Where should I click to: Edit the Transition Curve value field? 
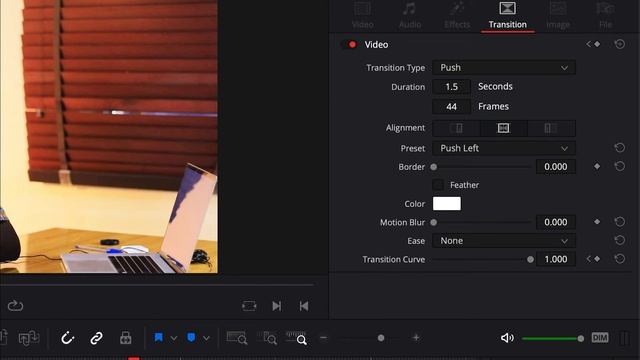click(556, 259)
